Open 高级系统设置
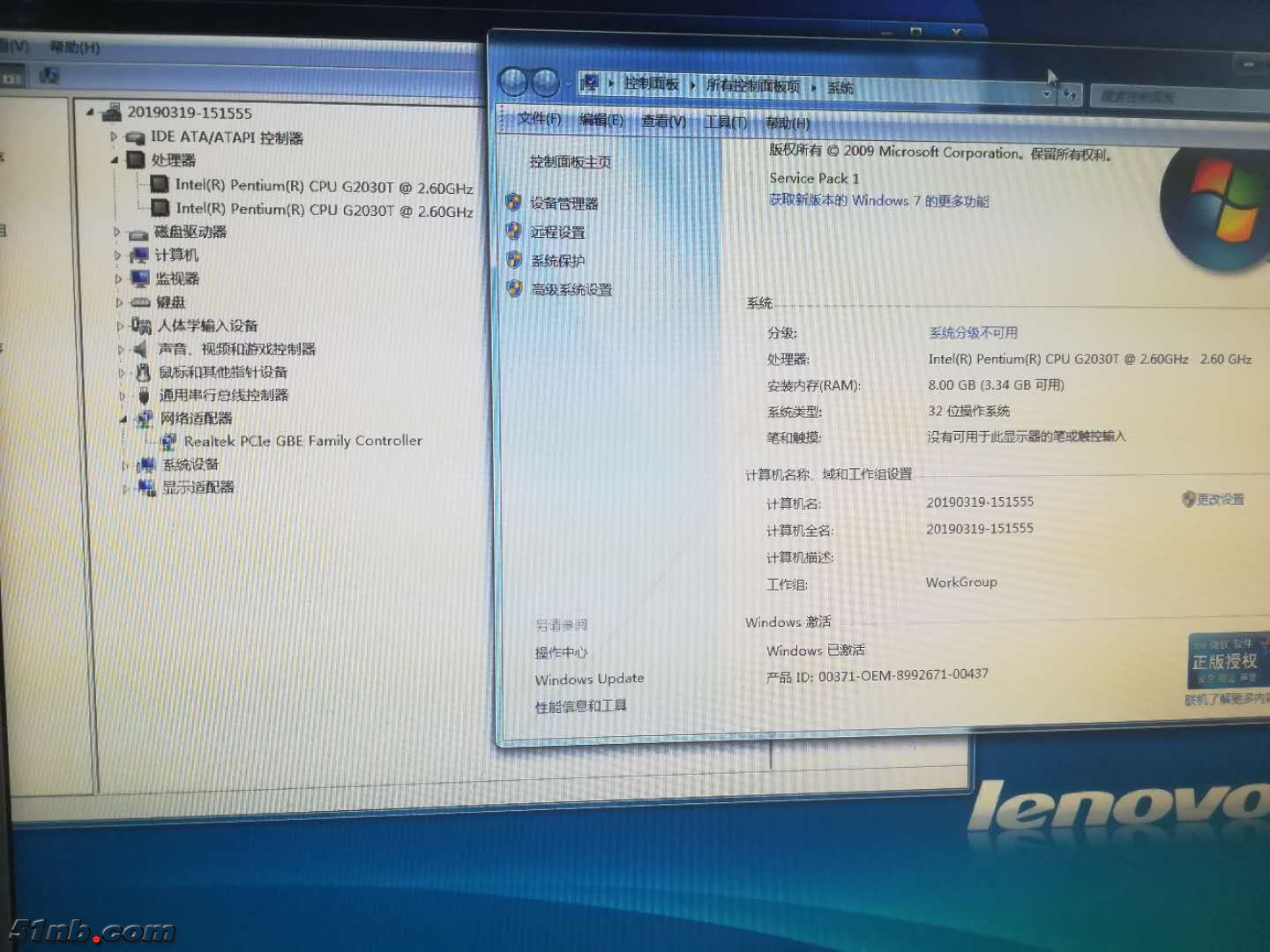This screenshot has height=952, width=1270. pos(571,289)
